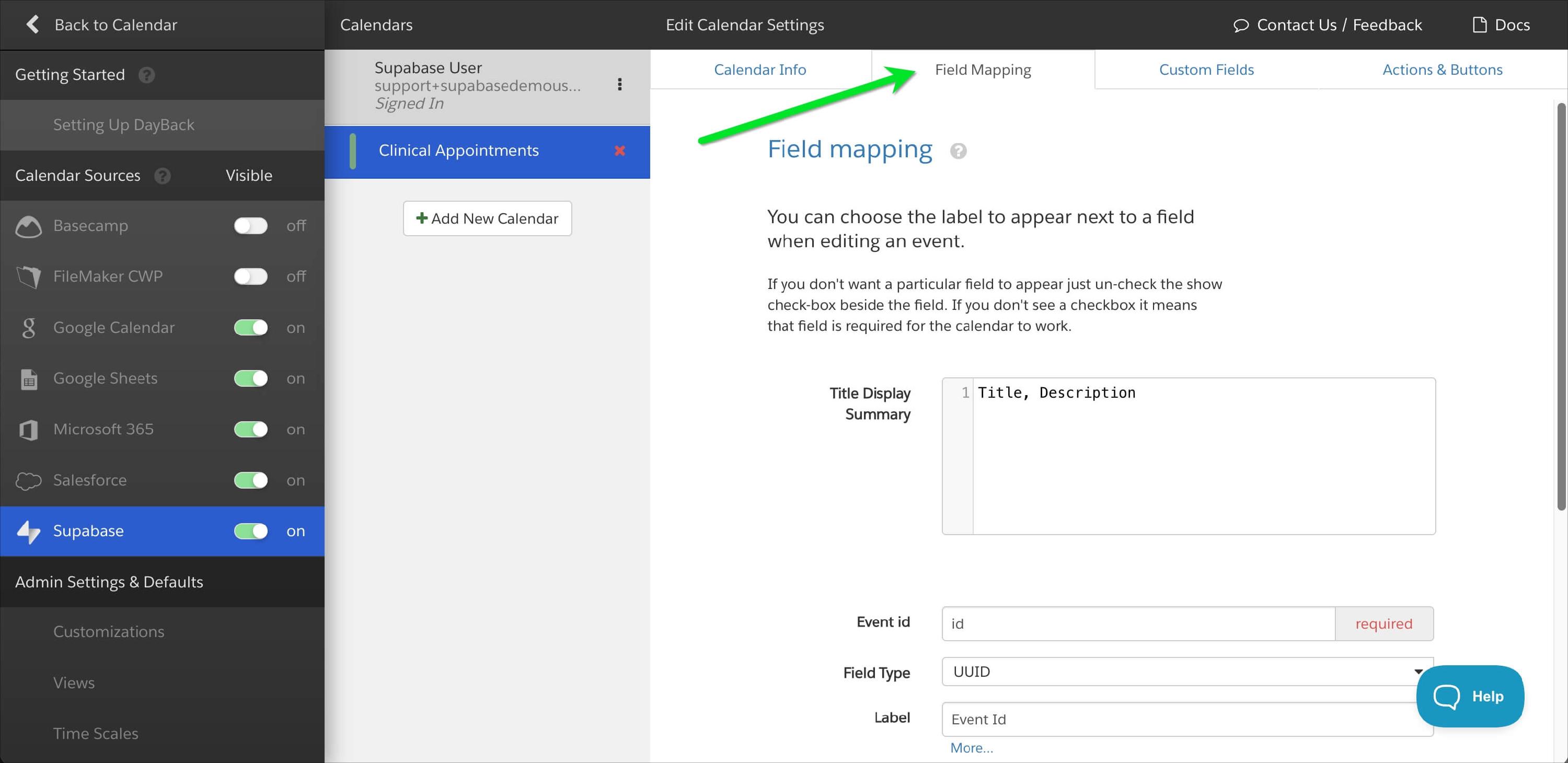Click the FileMaker CWP source icon
The image size is (1568, 763).
(x=29, y=277)
